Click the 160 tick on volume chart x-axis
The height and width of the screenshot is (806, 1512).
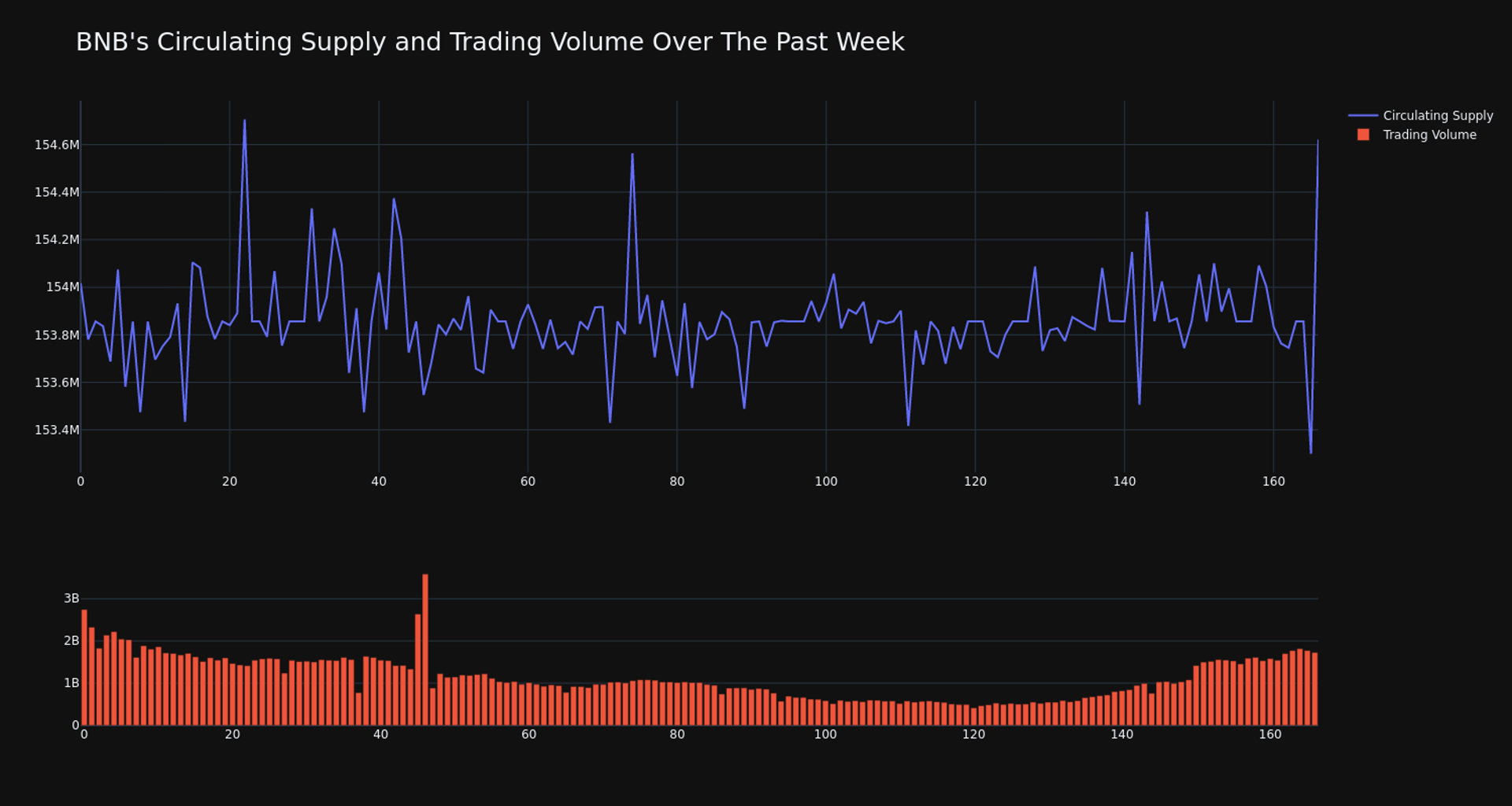[x=1269, y=734]
